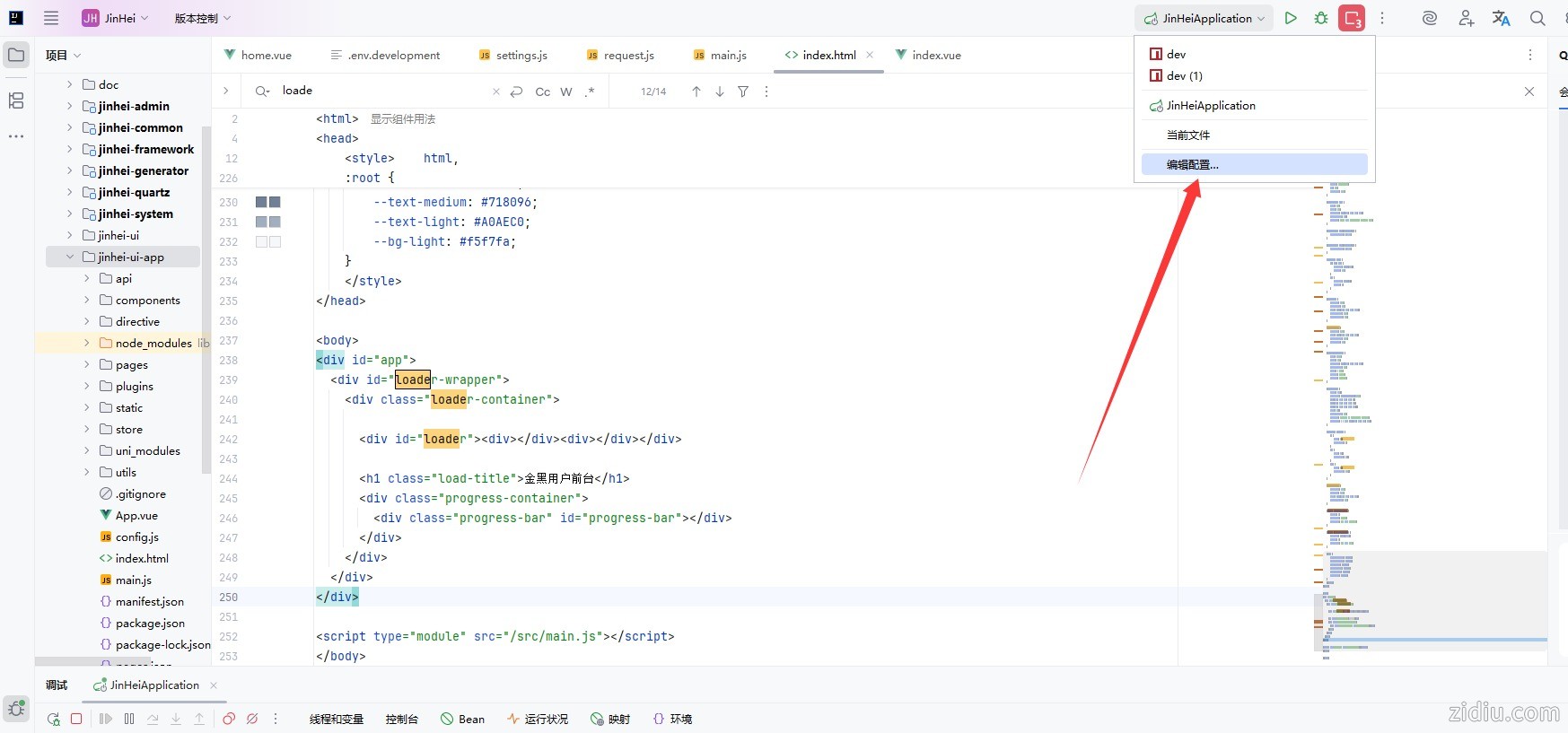
Task: Rerun JinHeiApplication in the debug toolbar
Action: pyautogui.click(x=54, y=719)
